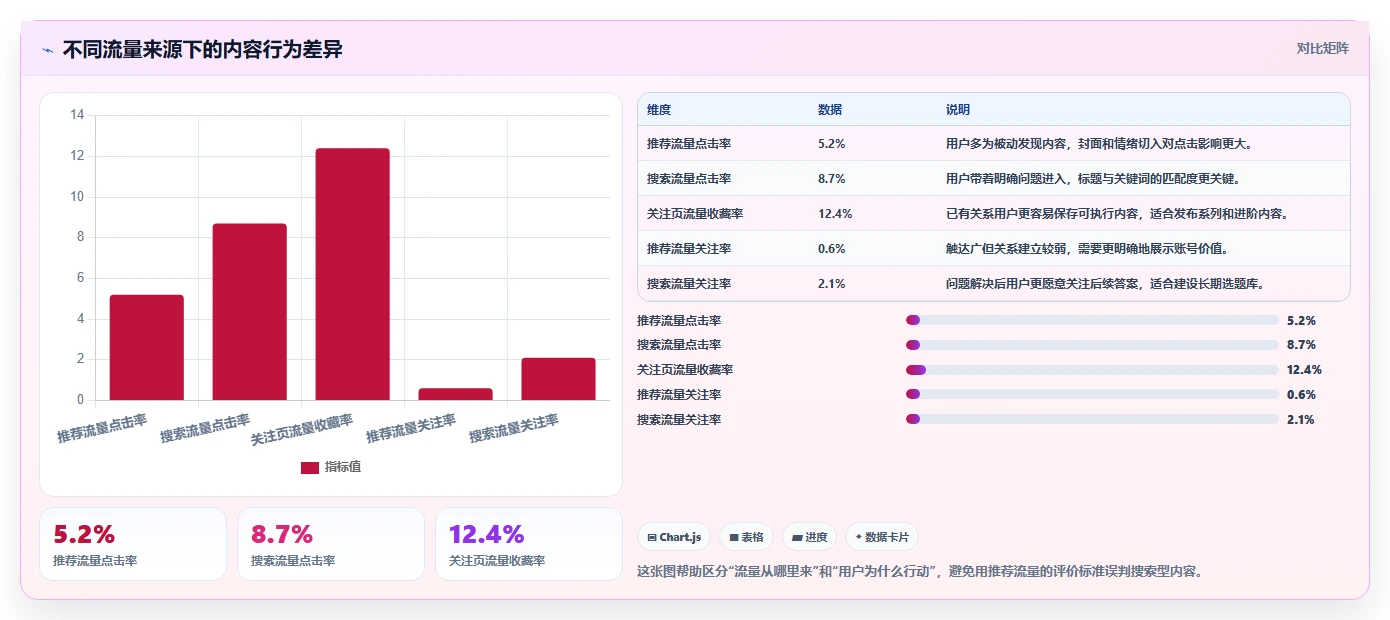Screen dimensions: 1390x620
Task: Click the 搜索流量关注率 label in the progress list
Action: click(679, 420)
